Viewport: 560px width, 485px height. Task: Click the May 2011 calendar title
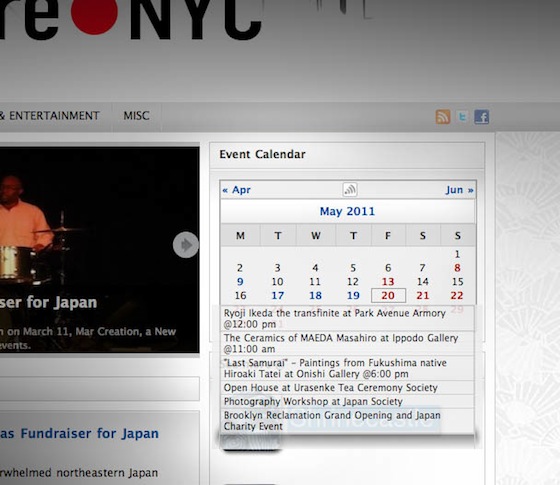click(347, 211)
